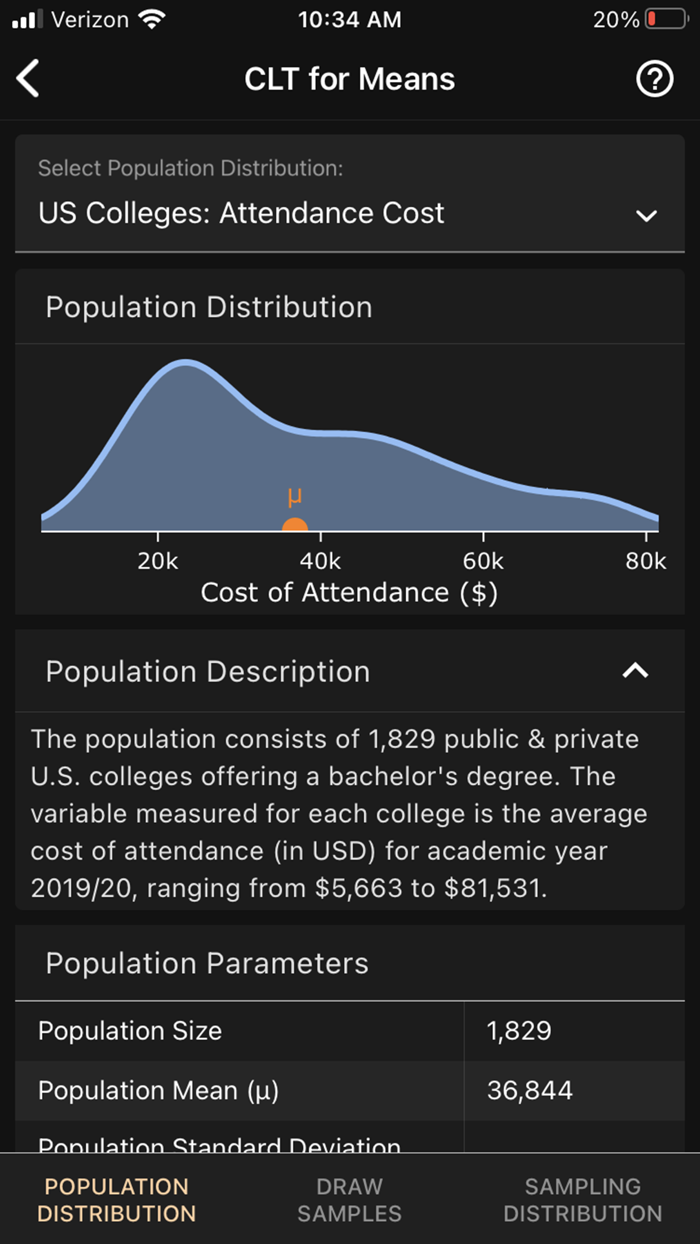Switch to the Draw Samples tab

coord(349,1199)
